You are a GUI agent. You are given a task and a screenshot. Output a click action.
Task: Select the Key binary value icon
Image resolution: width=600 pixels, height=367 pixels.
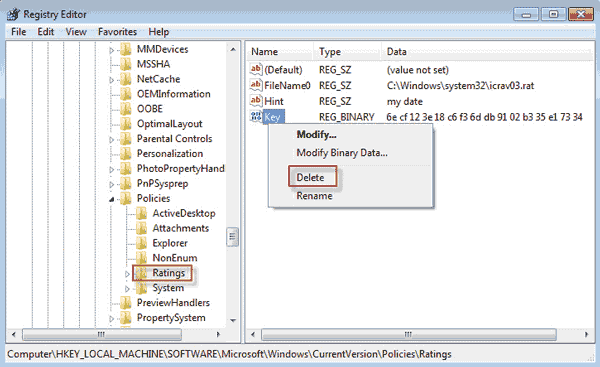pos(256,116)
